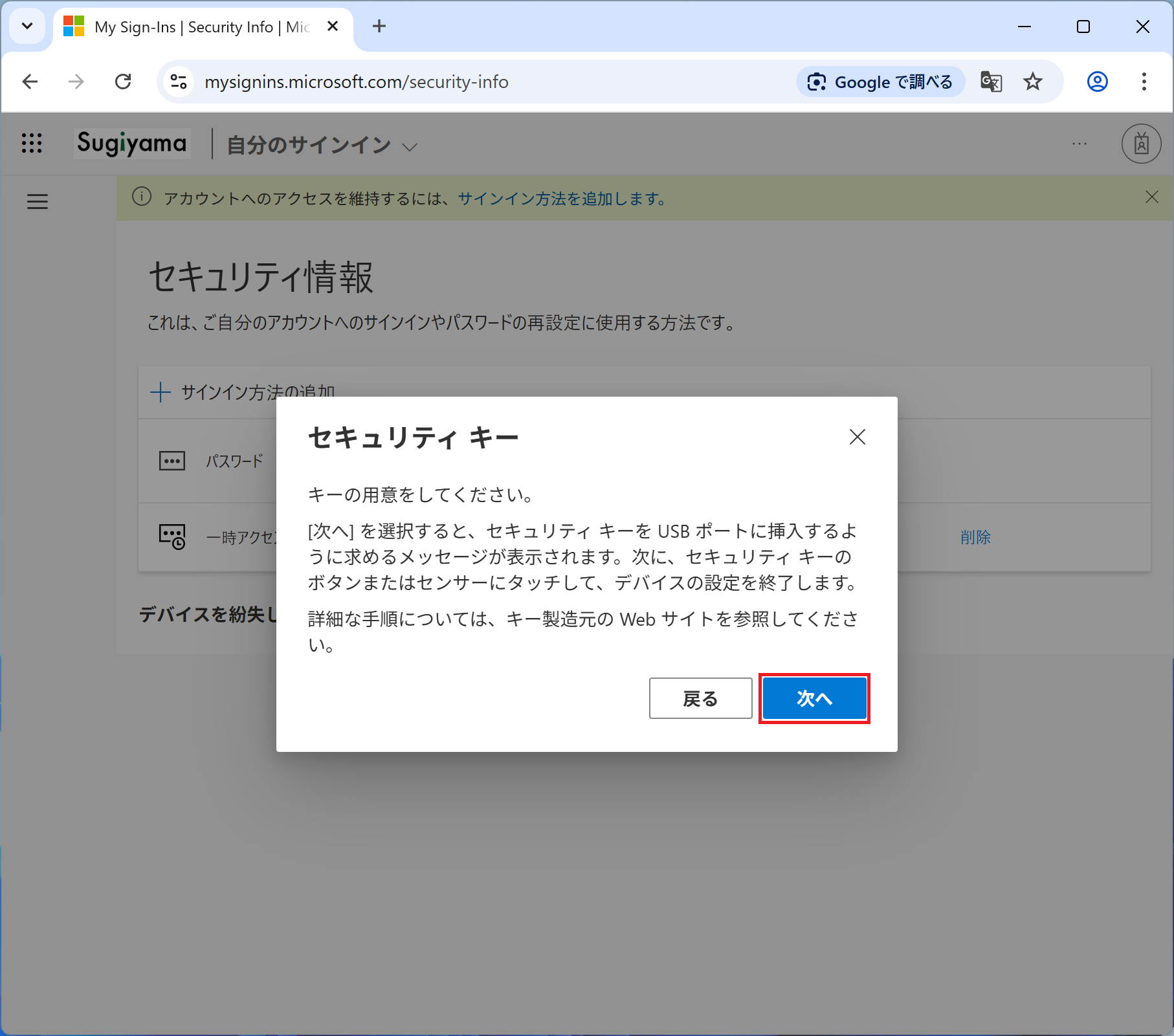Reload the page
This screenshot has height=1036, width=1174.
click(x=123, y=82)
